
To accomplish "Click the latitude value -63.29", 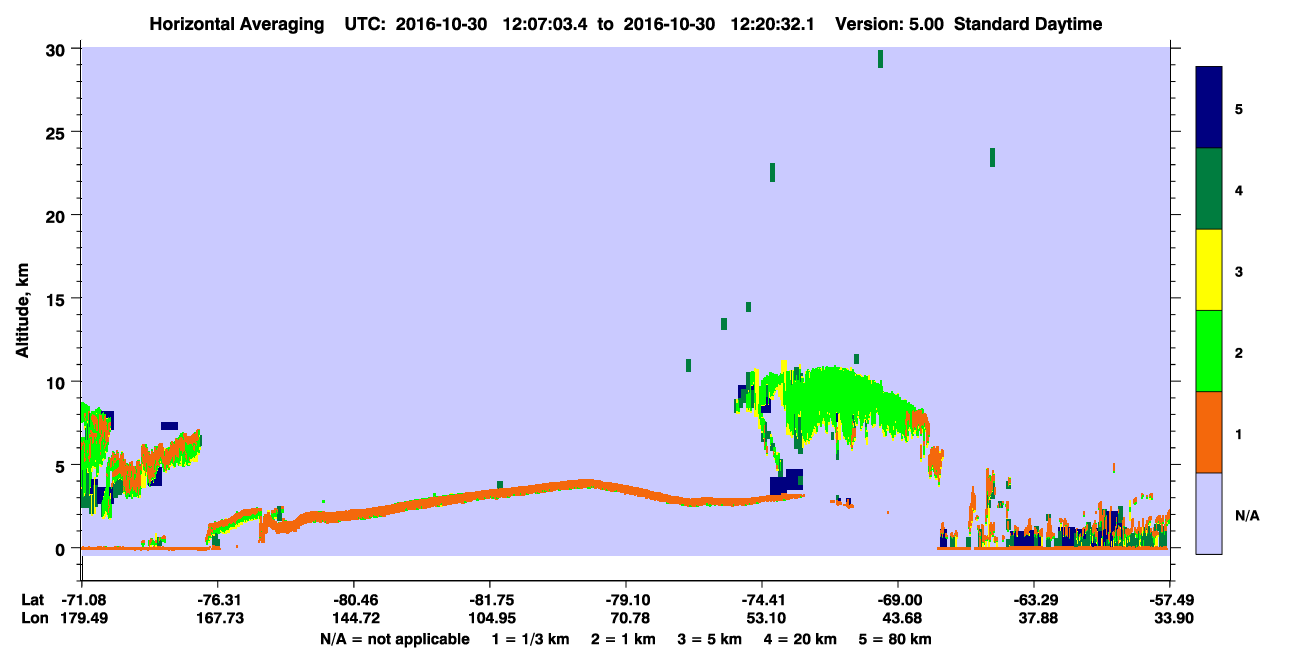I will (1034, 600).
